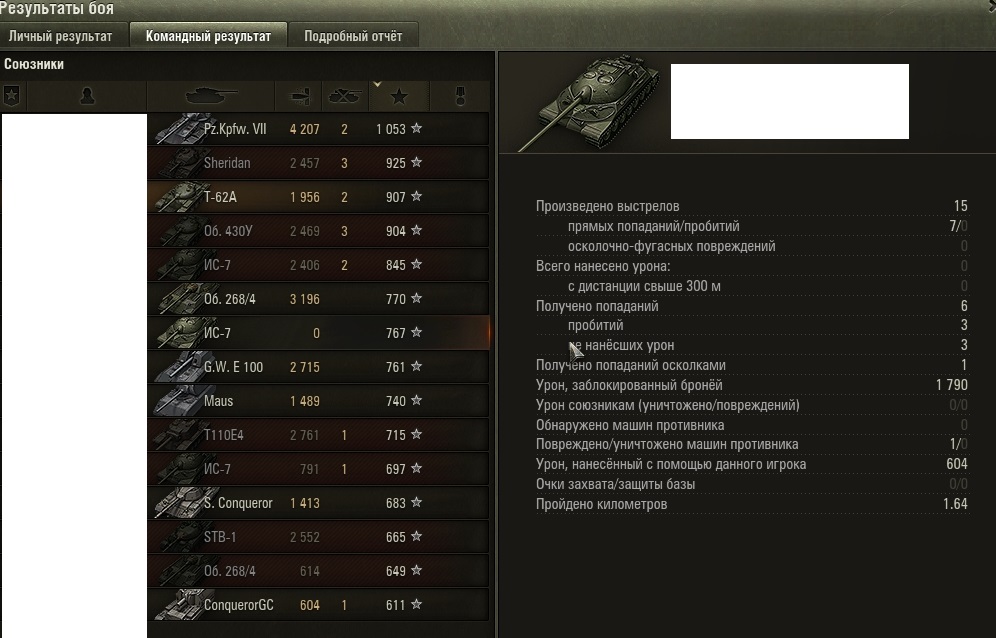Viewport: 996px width, 638px height.
Task: Select the Командный результат tab
Action: pyautogui.click(x=208, y=36)
